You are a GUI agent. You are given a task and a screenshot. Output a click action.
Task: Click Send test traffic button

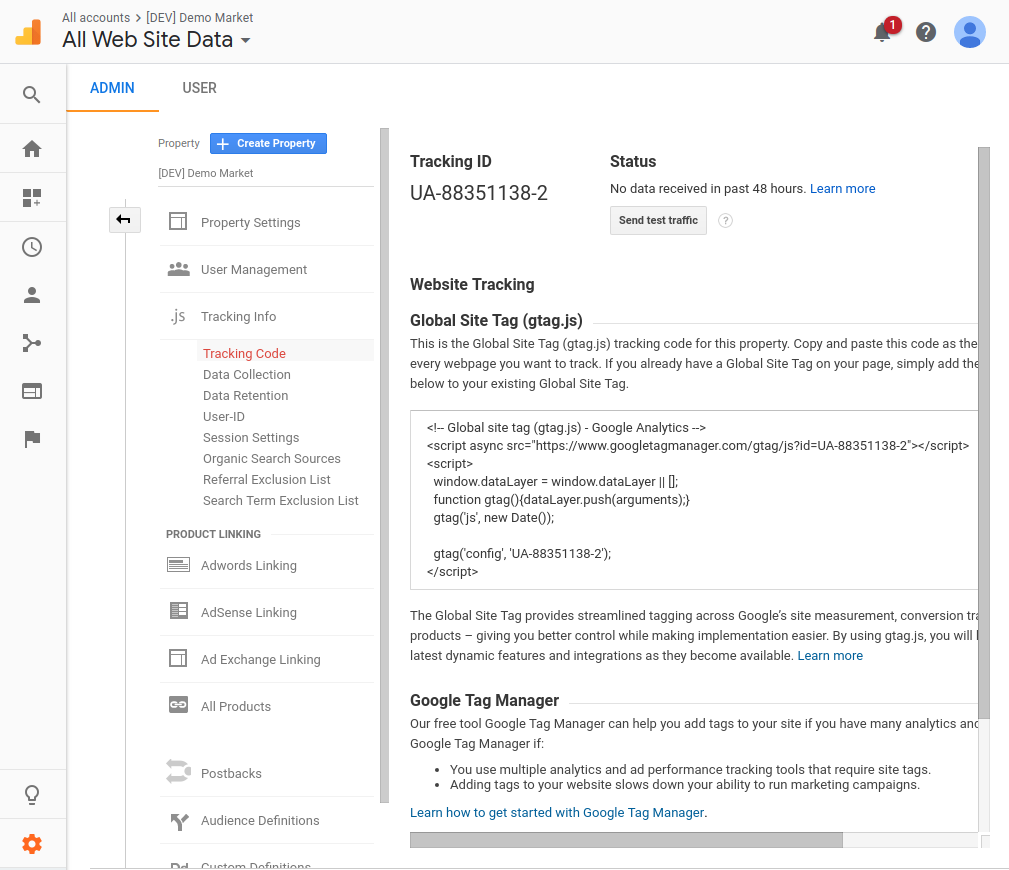(x=658, y=220)
